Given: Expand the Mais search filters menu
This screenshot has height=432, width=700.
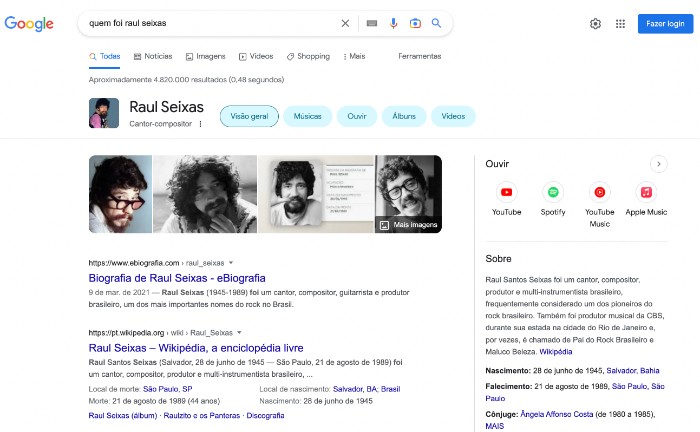Looking at the screenshot, I should (354, 56).
